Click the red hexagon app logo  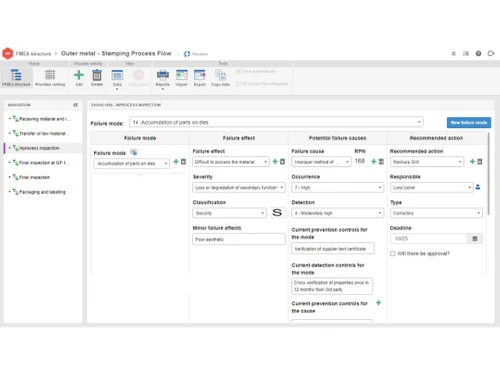[7, 53]
